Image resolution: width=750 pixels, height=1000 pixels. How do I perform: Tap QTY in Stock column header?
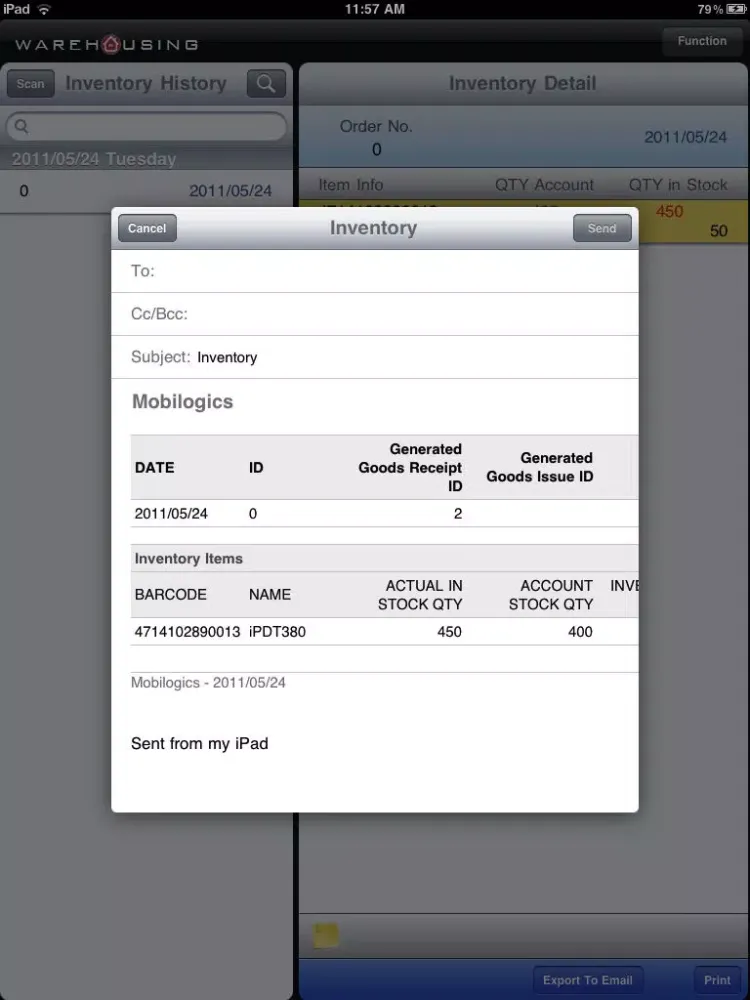[678, 185]
